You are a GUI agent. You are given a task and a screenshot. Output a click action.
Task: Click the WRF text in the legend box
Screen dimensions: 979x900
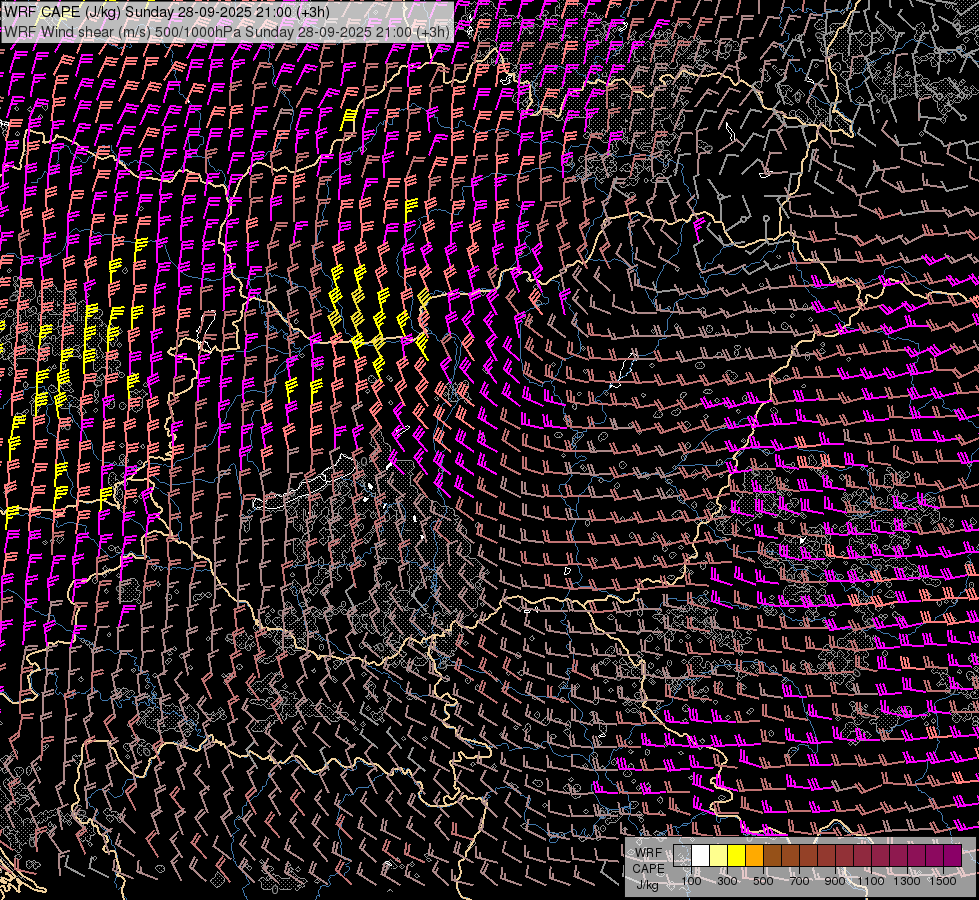tap(648, 852)
